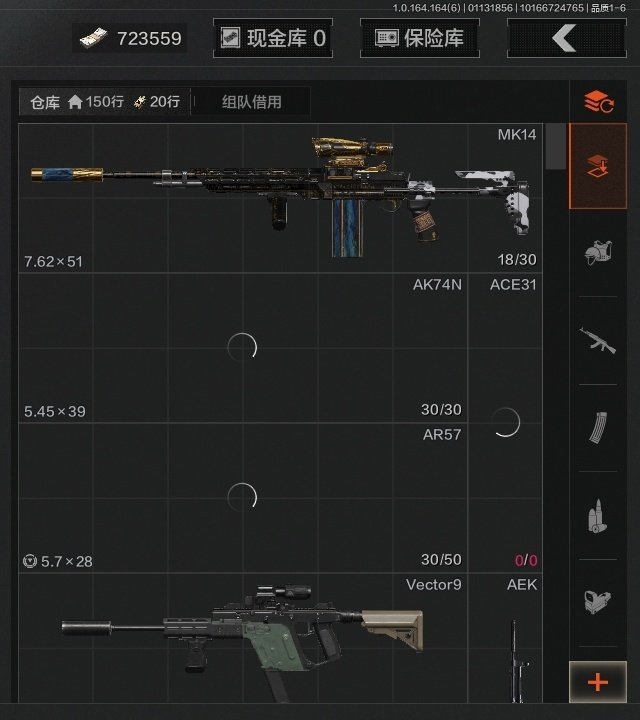Filter by ammunition bullets icon
Viewport: 640px width, 720px height.
tap(598, 516)
